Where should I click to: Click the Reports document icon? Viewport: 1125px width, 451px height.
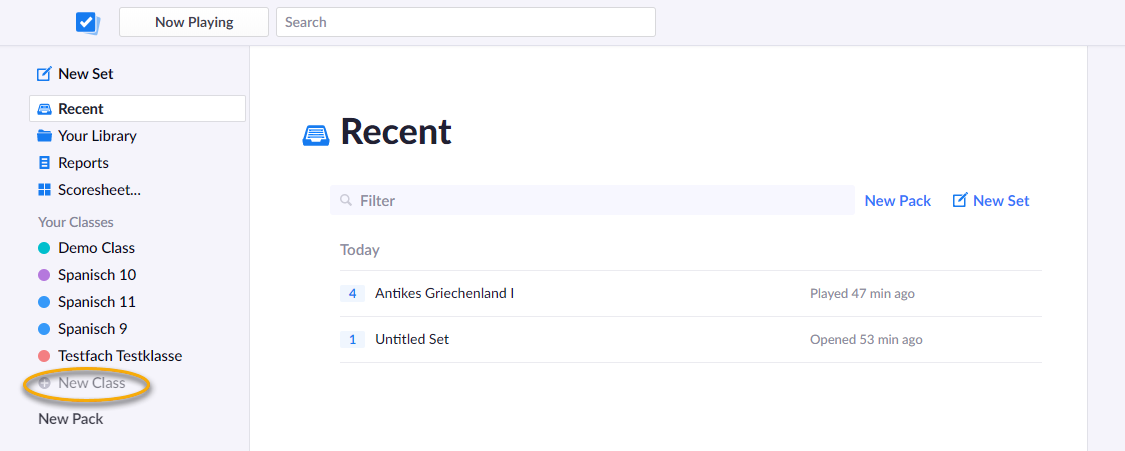44,163
